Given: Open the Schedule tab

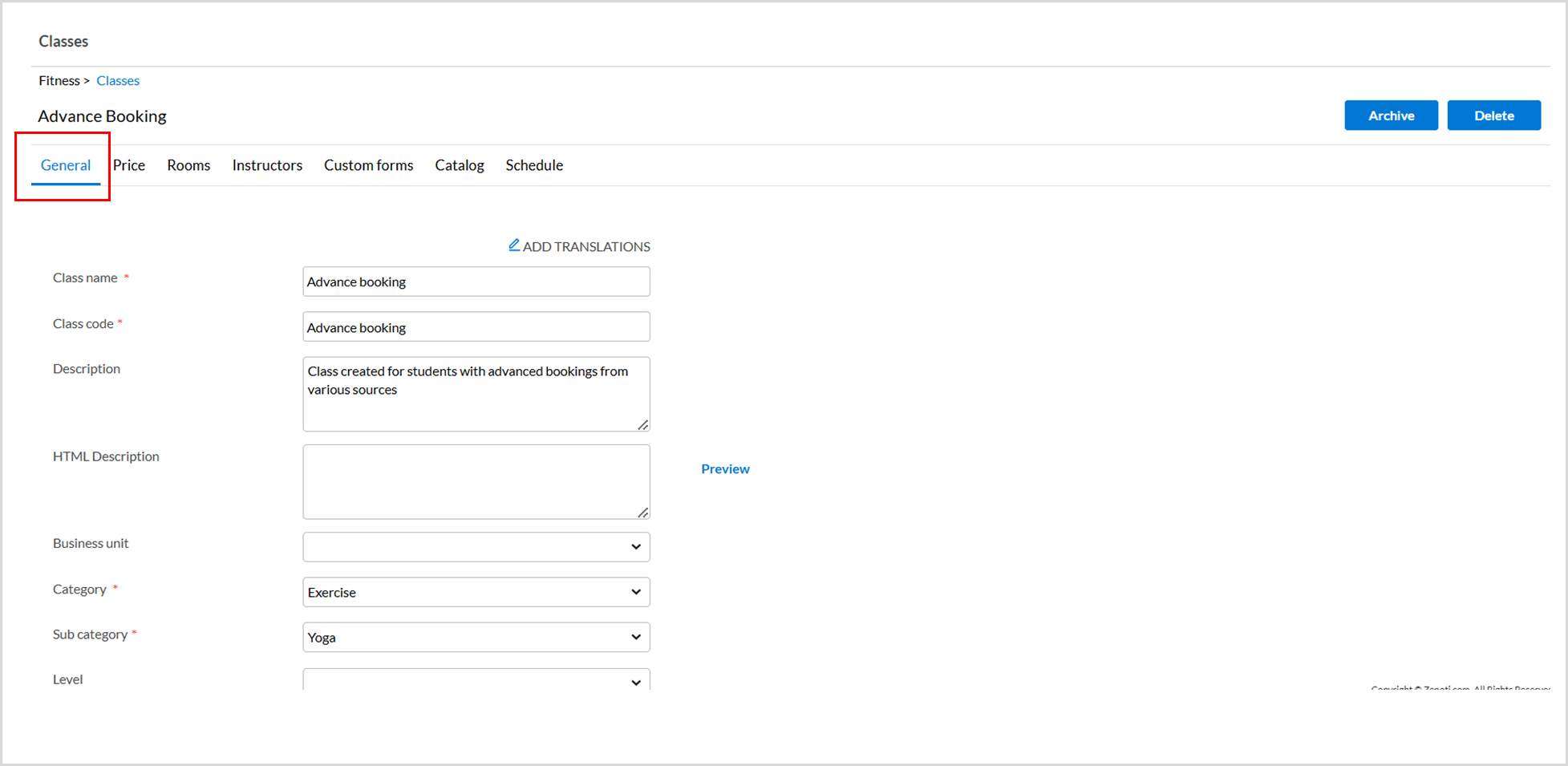Looking at the screenshot, I should coord(534,165).
